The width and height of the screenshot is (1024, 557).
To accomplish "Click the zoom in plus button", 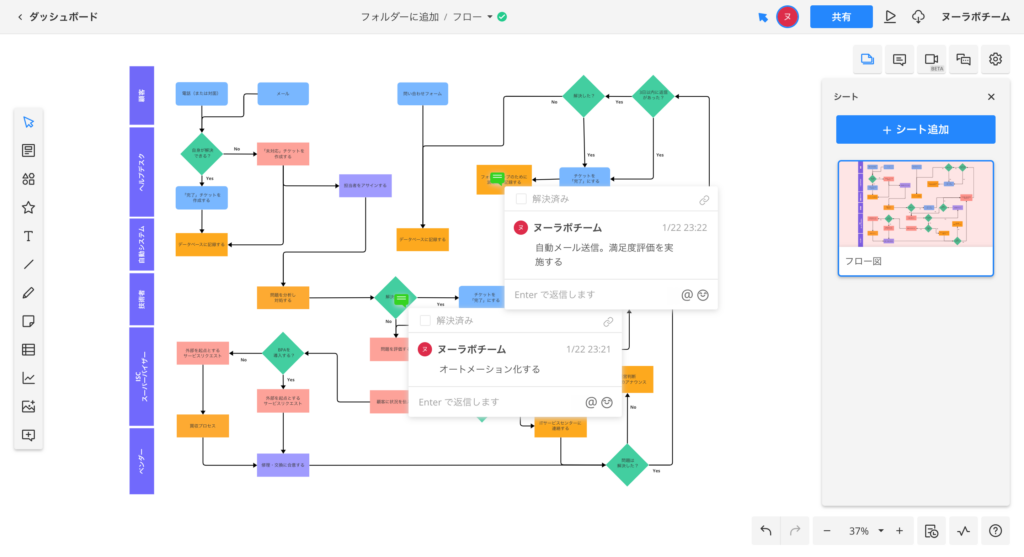I will (x=899, y=530).
